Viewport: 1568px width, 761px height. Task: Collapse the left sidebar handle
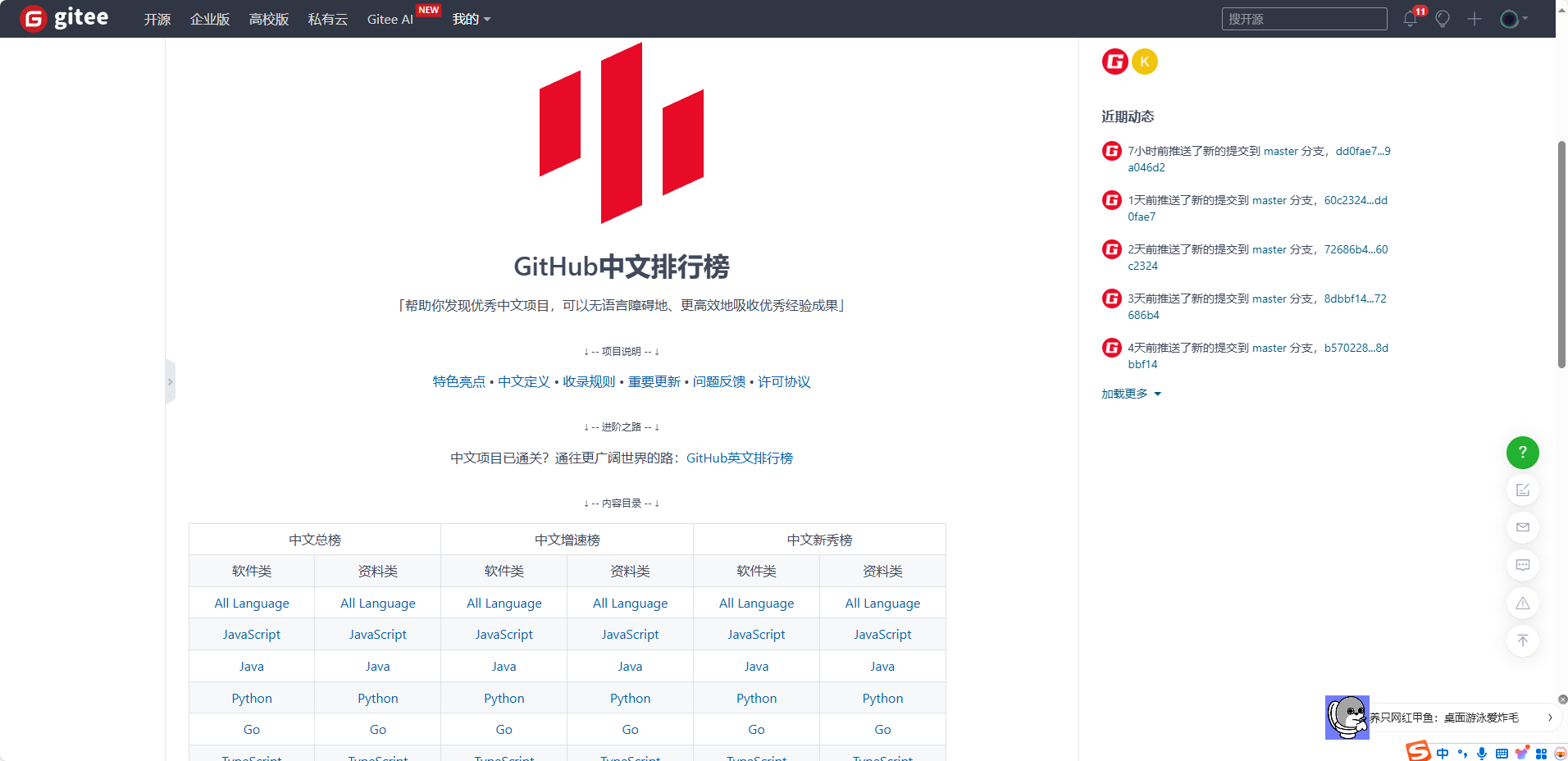coord(170,381)
